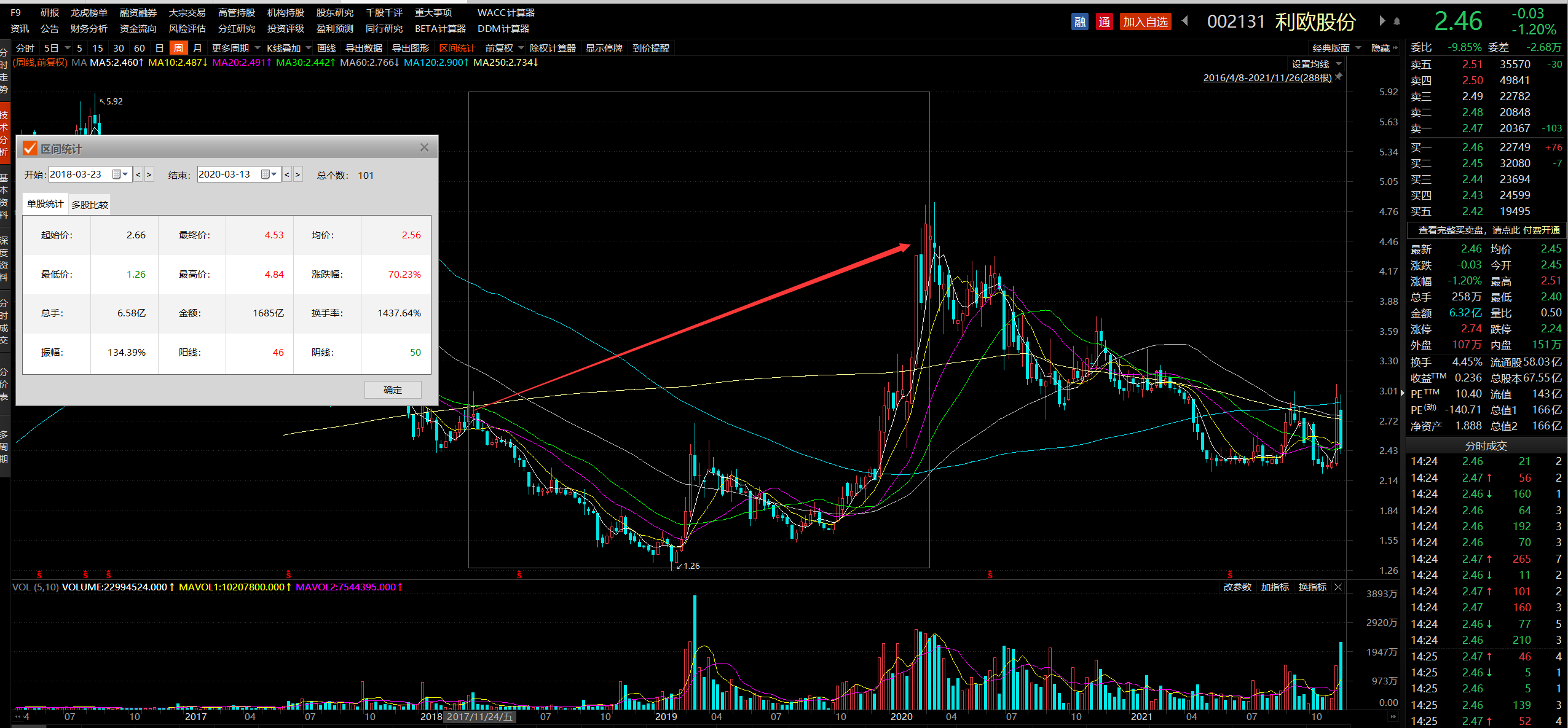The image size is (1568, 728).
Task: Switch to 多股比较 tab
Action: 90,205
